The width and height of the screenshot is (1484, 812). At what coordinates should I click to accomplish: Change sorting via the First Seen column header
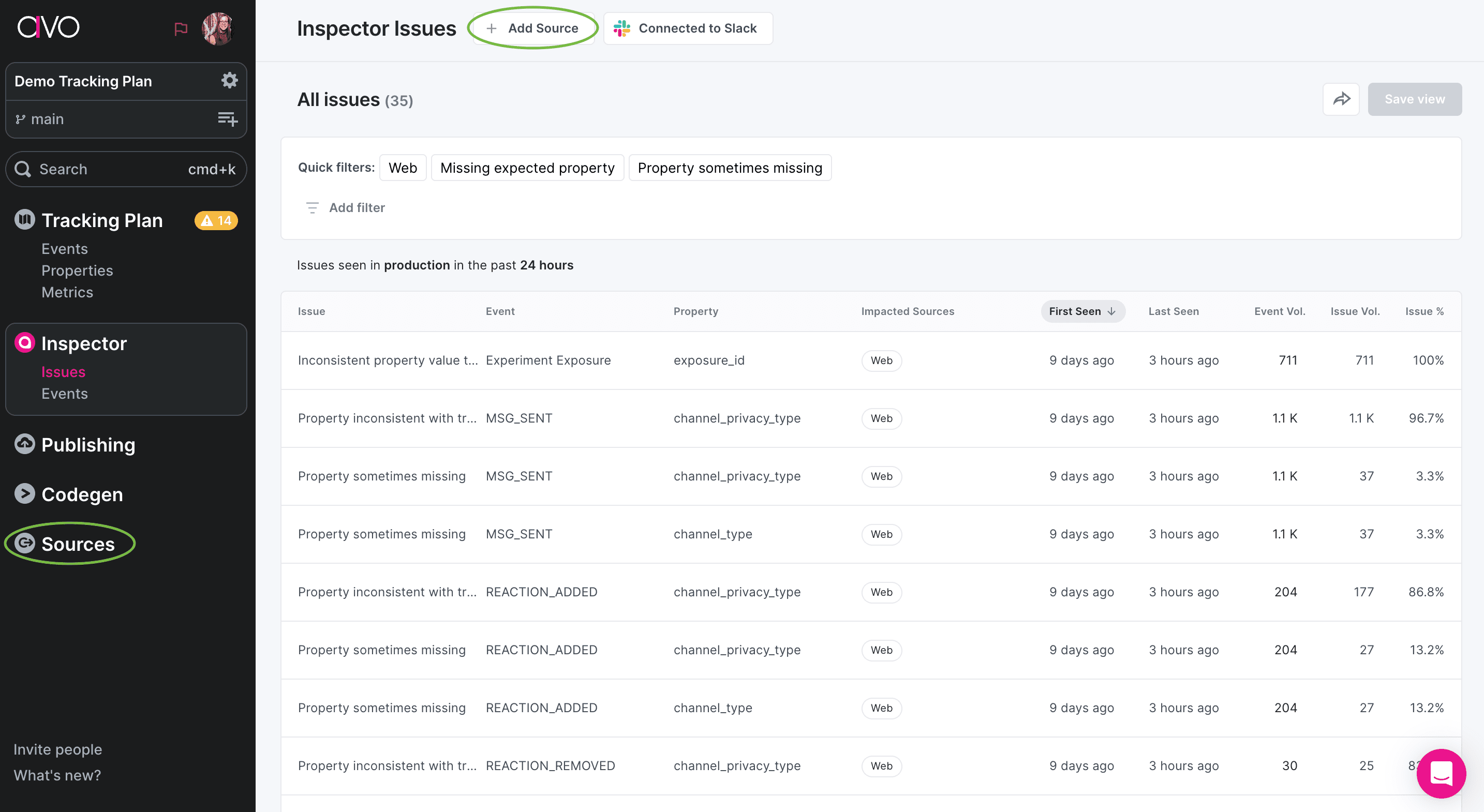tap(1082, 311)
